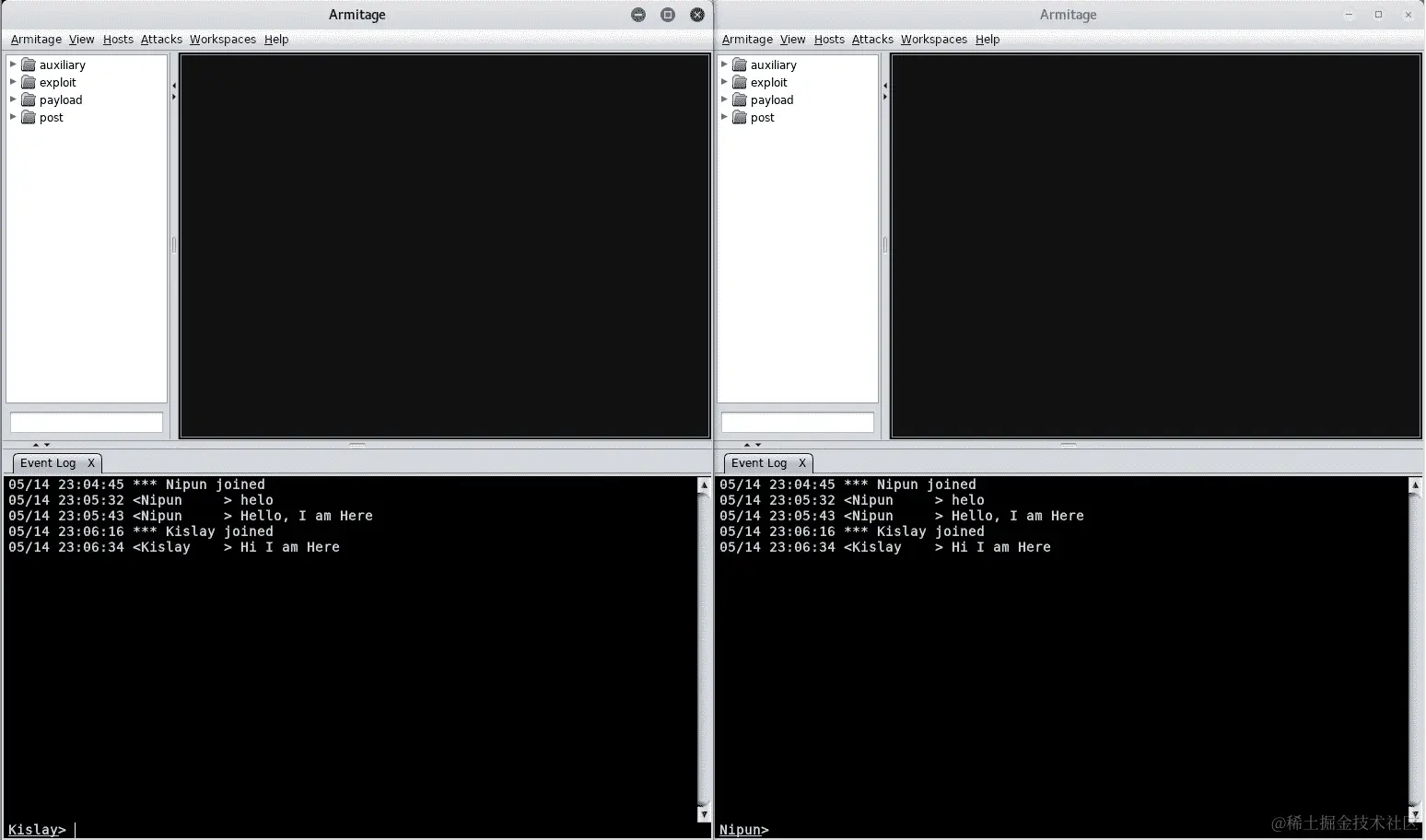
Task: Open Hosts menu in right window
Action: tap(829, 40)
